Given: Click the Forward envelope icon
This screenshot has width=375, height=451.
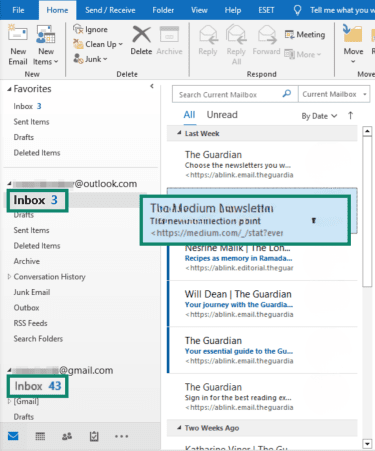Looking at the screenshot, I should 267,35.
